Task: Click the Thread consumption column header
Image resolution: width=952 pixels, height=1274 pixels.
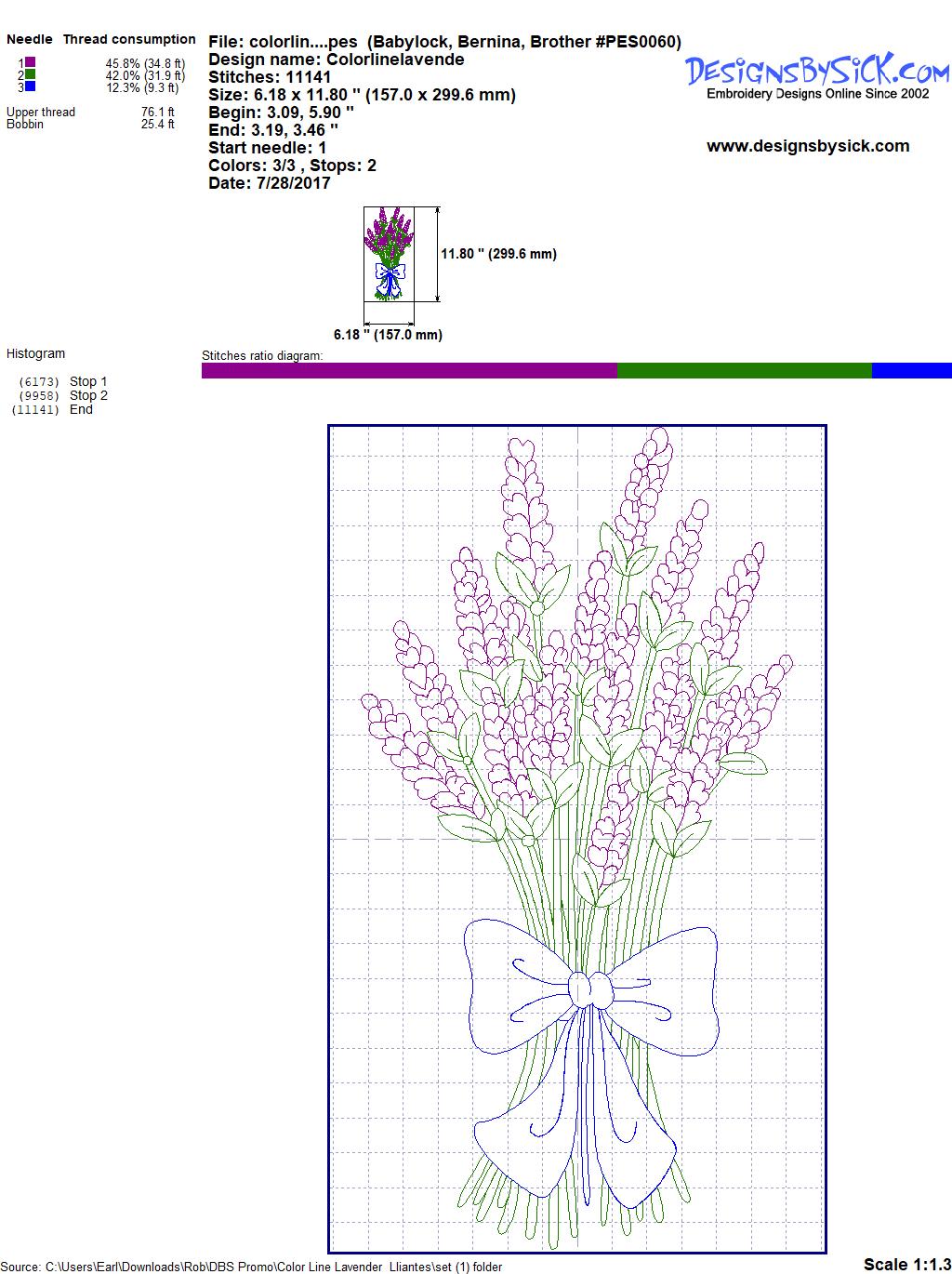Action: 129,39
